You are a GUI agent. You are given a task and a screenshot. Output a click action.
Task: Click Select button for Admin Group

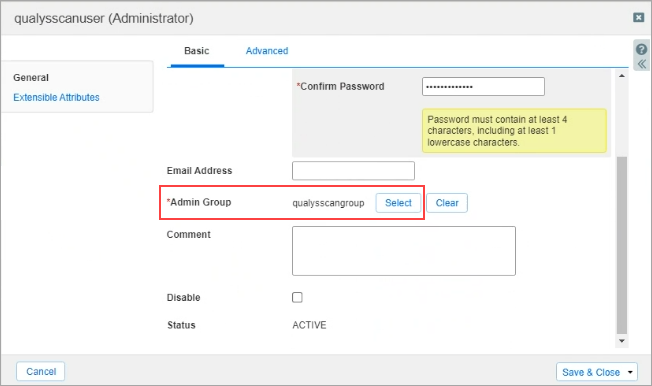398,203
